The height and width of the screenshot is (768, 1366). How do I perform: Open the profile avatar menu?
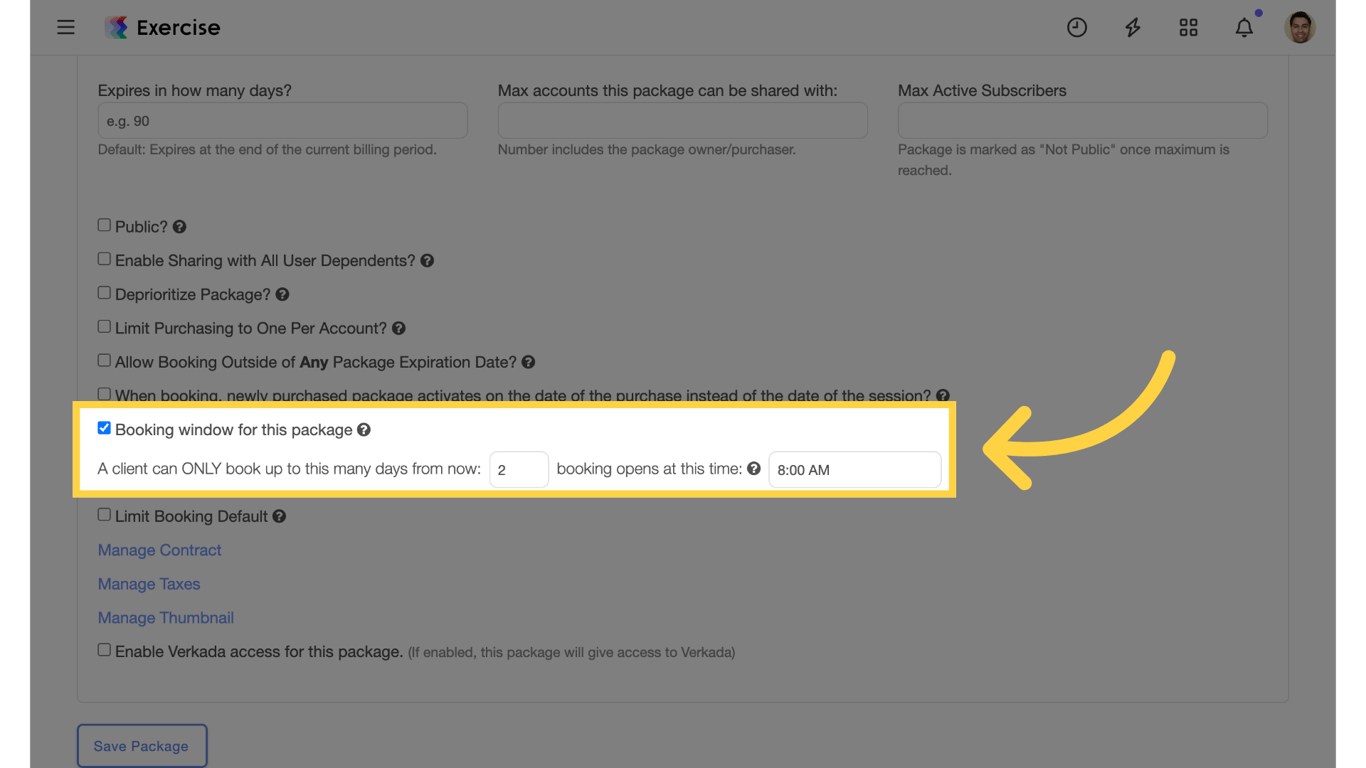click(x=1299, y=27)
